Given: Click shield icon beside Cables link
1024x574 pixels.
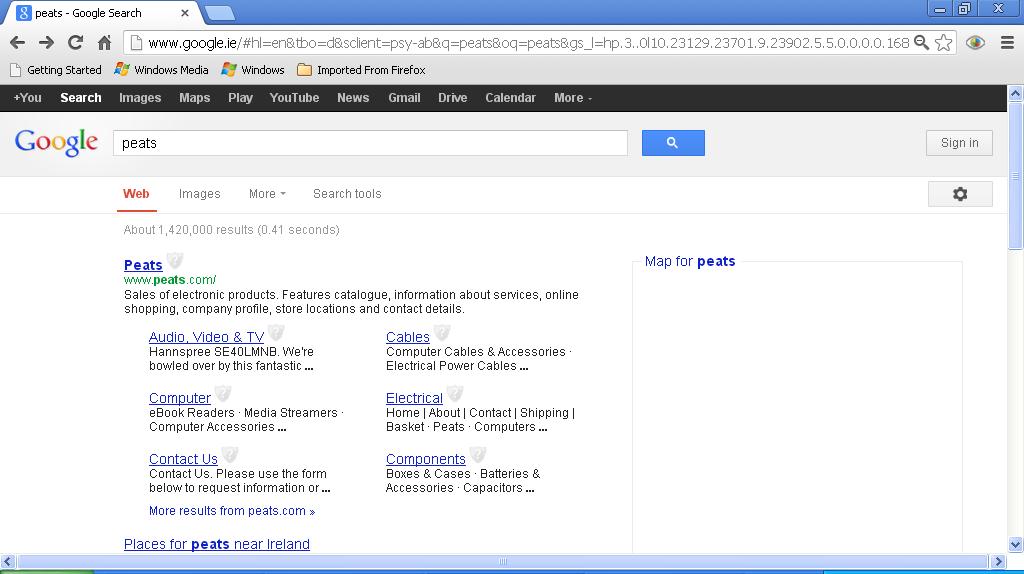Looking at the screenshot, I should pos(442,332).
